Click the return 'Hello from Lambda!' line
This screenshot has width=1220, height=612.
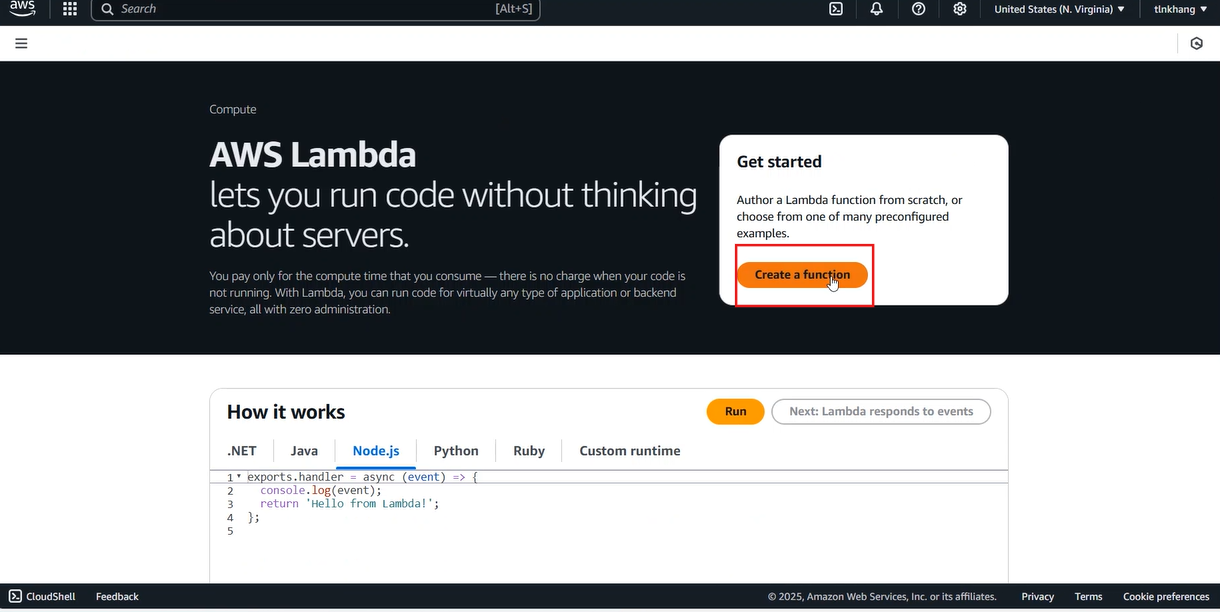click(x=350, y=504)
